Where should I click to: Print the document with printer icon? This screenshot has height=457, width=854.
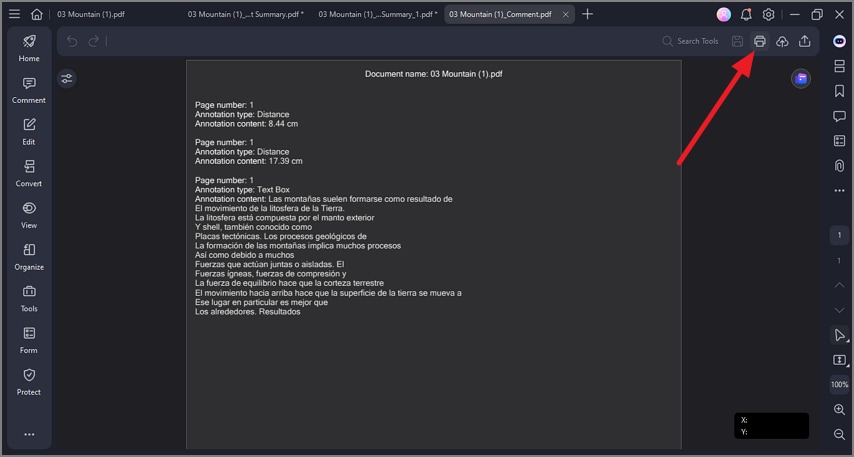coord(759,41)
